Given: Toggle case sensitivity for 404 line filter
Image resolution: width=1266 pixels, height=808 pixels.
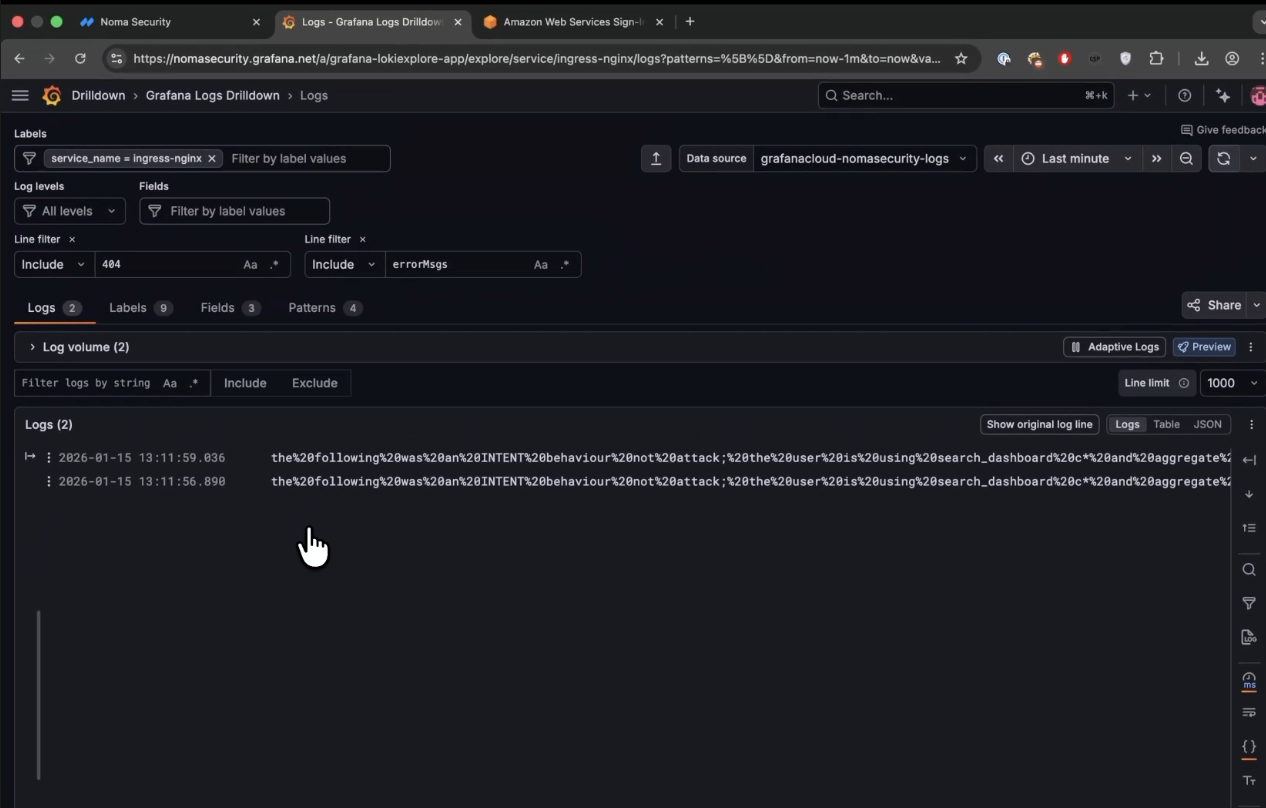Looking at the screenshot, I should click(x=250, y=264).
